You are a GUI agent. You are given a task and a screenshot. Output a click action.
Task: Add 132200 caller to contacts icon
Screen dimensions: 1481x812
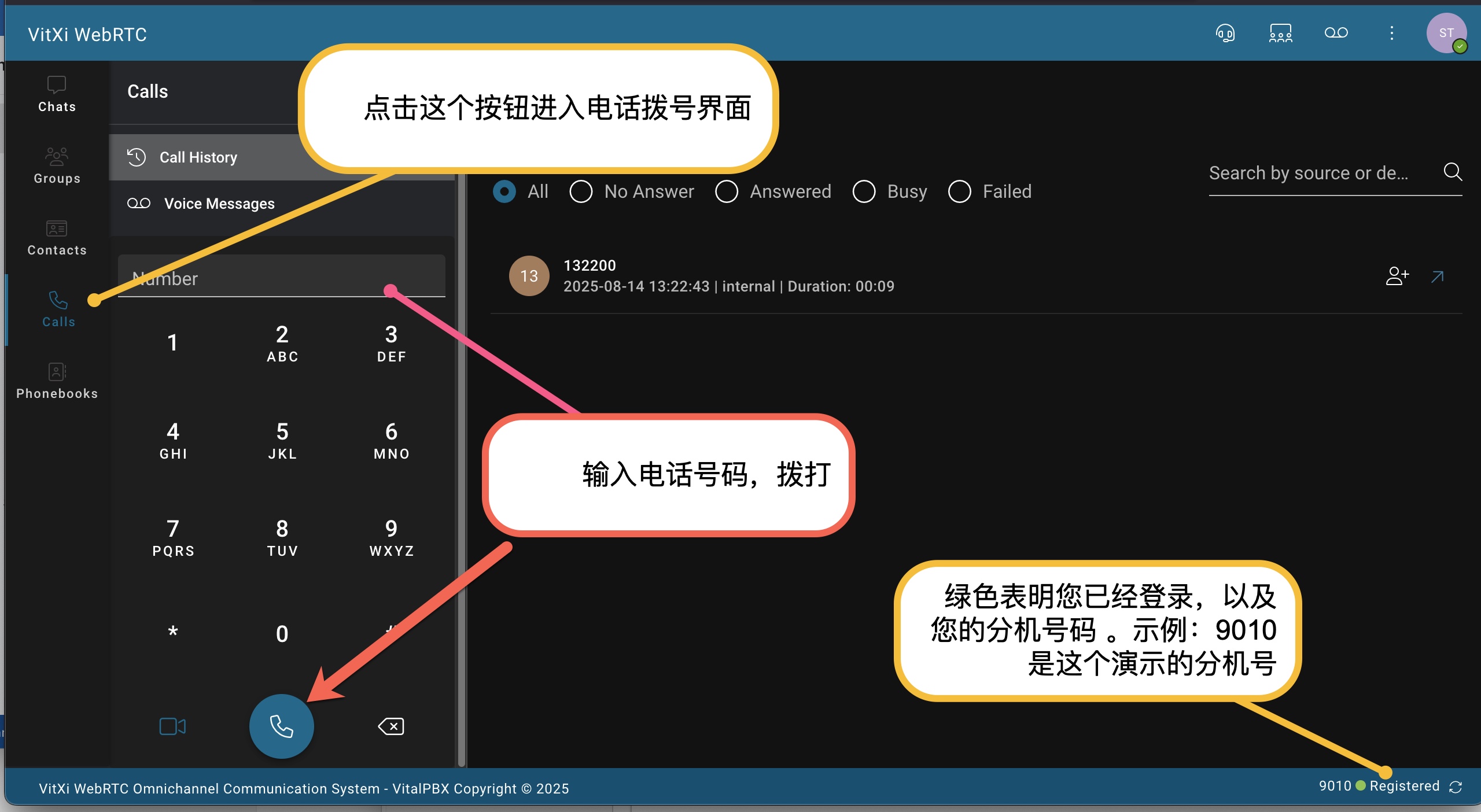[x=1397, y=276]
